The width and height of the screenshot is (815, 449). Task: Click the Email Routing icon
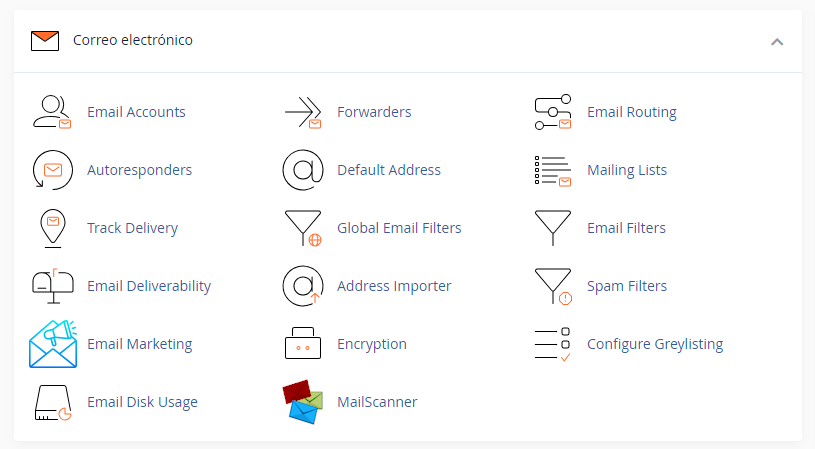[x=553, y=112]
